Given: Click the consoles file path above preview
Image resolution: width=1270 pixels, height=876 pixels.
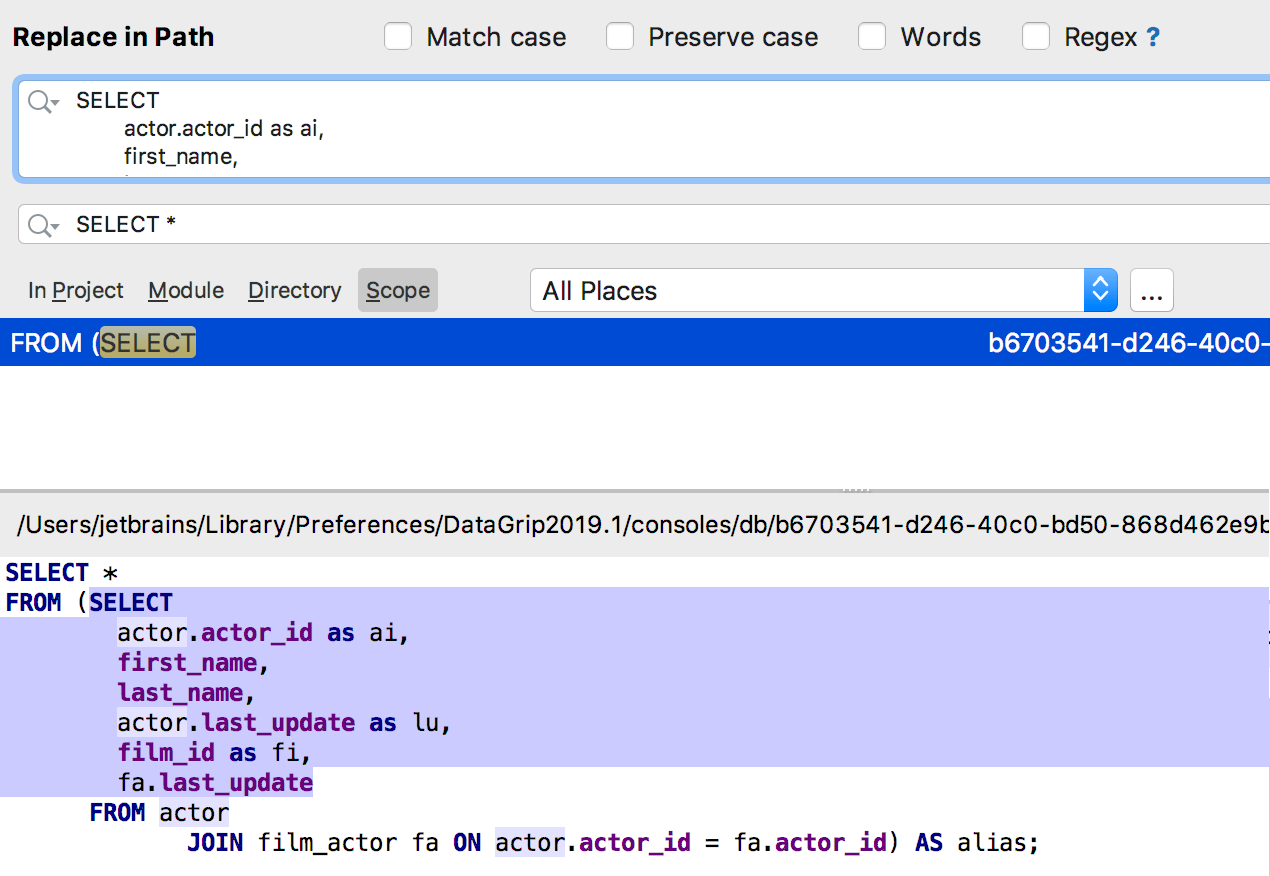Looking at the screenshot, I should click(x=640, y=525).
